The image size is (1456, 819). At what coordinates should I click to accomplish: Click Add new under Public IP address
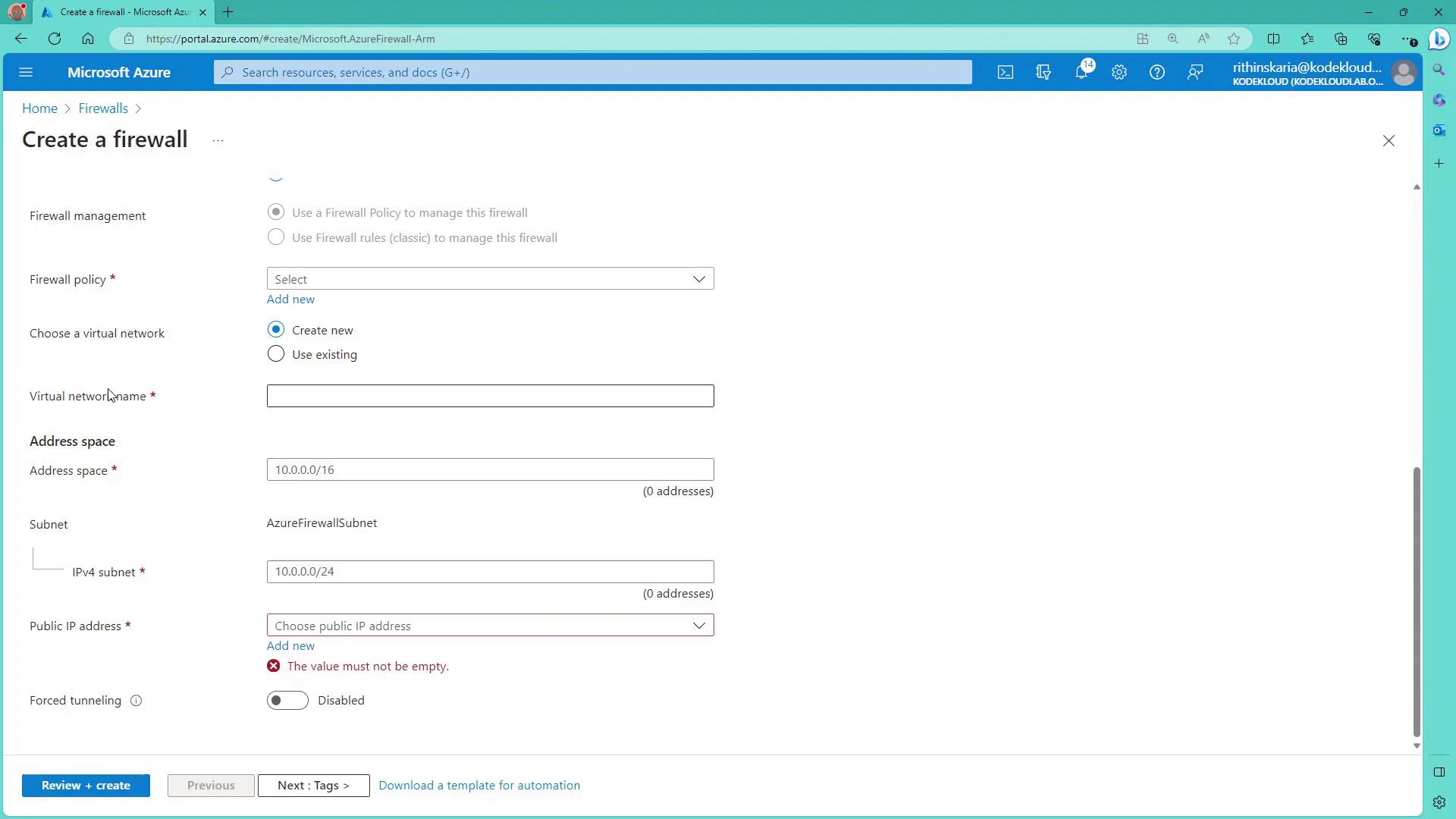pos(290,646)
